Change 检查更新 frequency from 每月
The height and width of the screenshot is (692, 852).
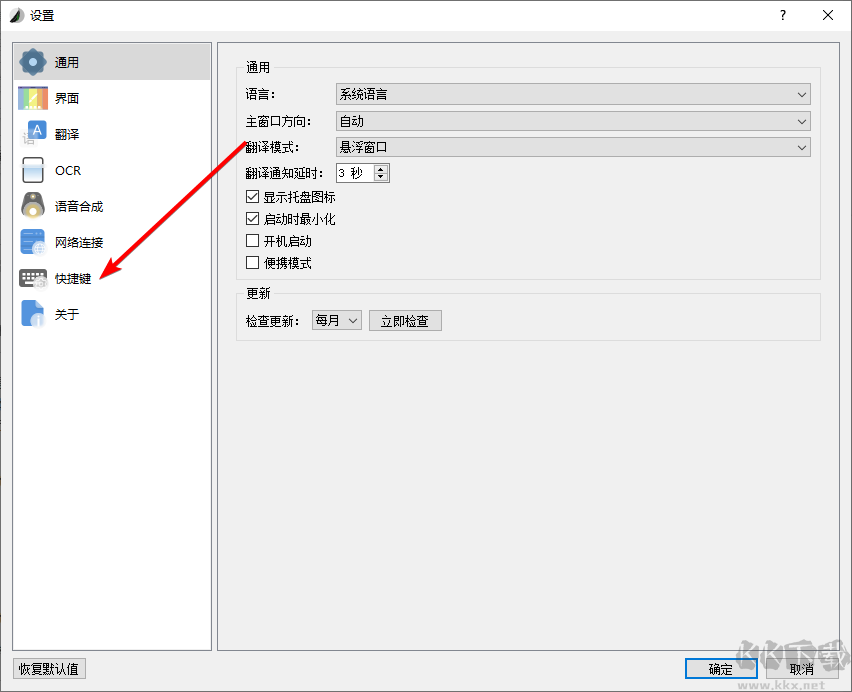[336, 320]
